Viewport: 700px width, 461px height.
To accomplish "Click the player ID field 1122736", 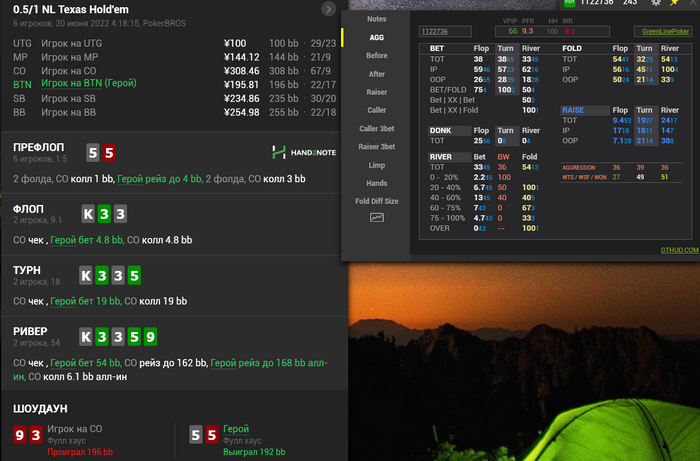I will 445,31.
